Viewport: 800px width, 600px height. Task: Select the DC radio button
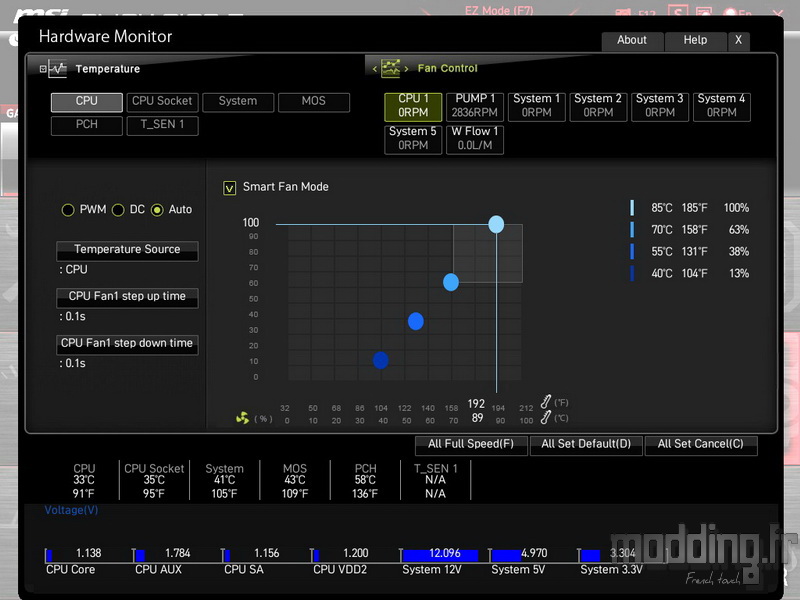point(118,210)
